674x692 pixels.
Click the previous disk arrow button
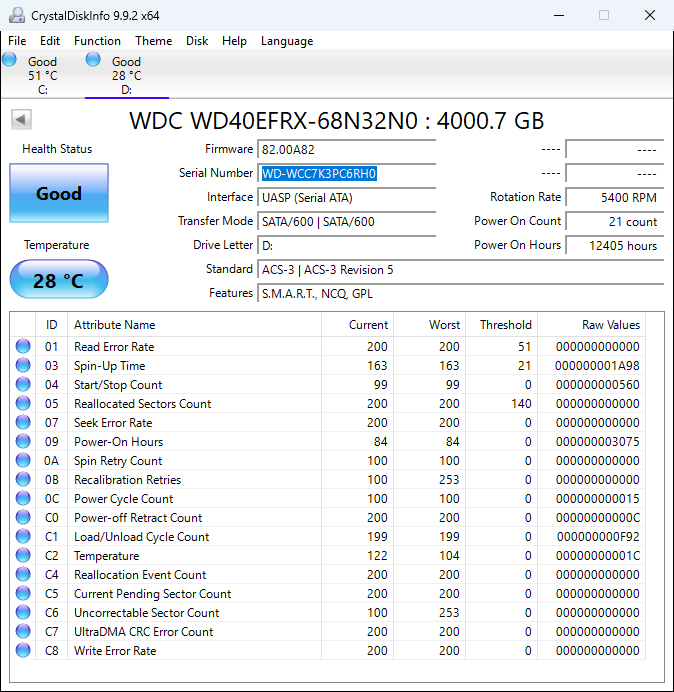21,119
